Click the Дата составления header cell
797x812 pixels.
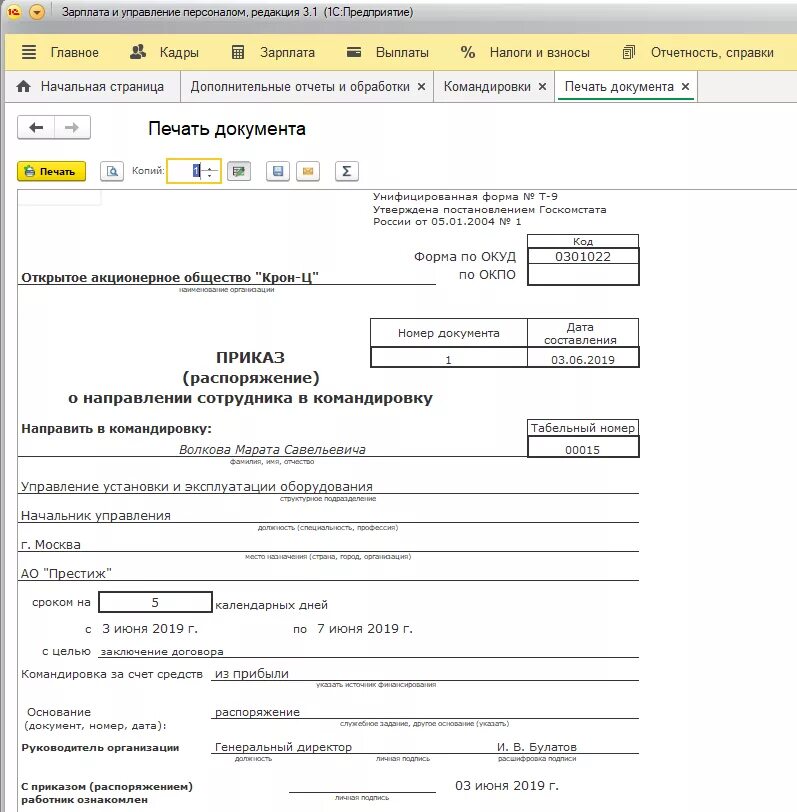click(583, 333)
